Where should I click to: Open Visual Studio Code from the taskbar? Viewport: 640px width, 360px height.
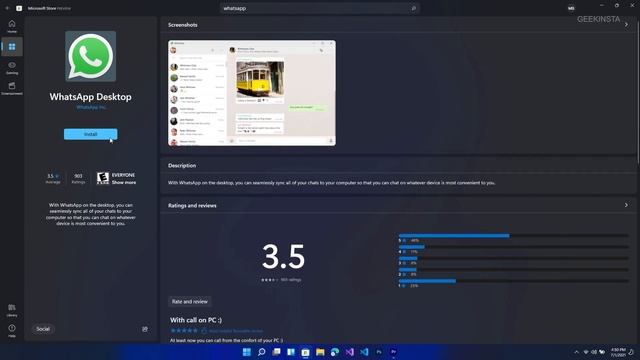point(364,352)
